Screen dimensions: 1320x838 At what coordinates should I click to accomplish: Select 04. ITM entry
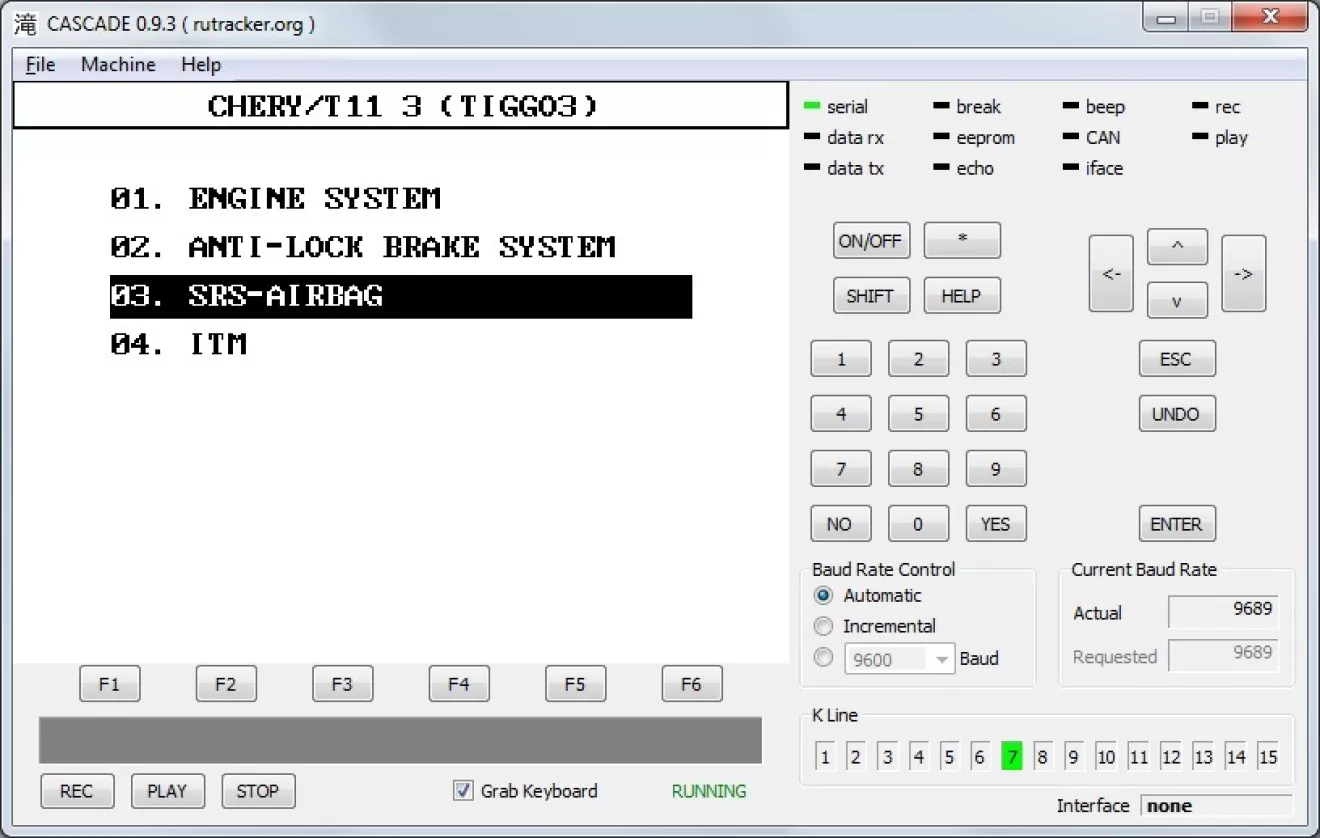pyautogui.click(x=178, y=345)
